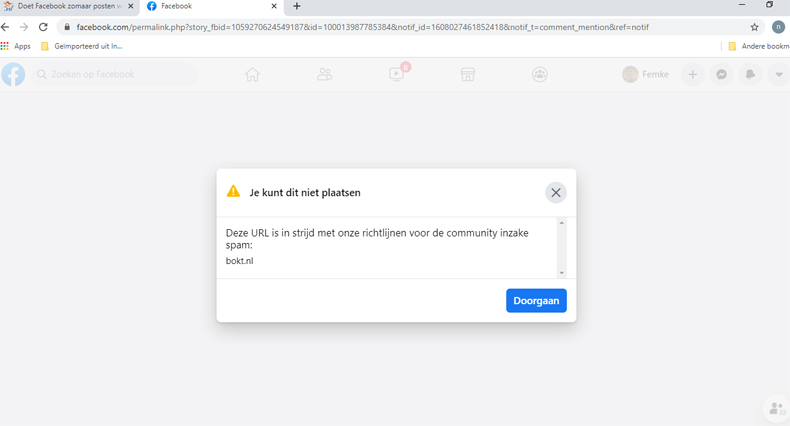The image size is (790, 426).
Task: Expand the account dropdown arrow
Action: coord(778,75)
